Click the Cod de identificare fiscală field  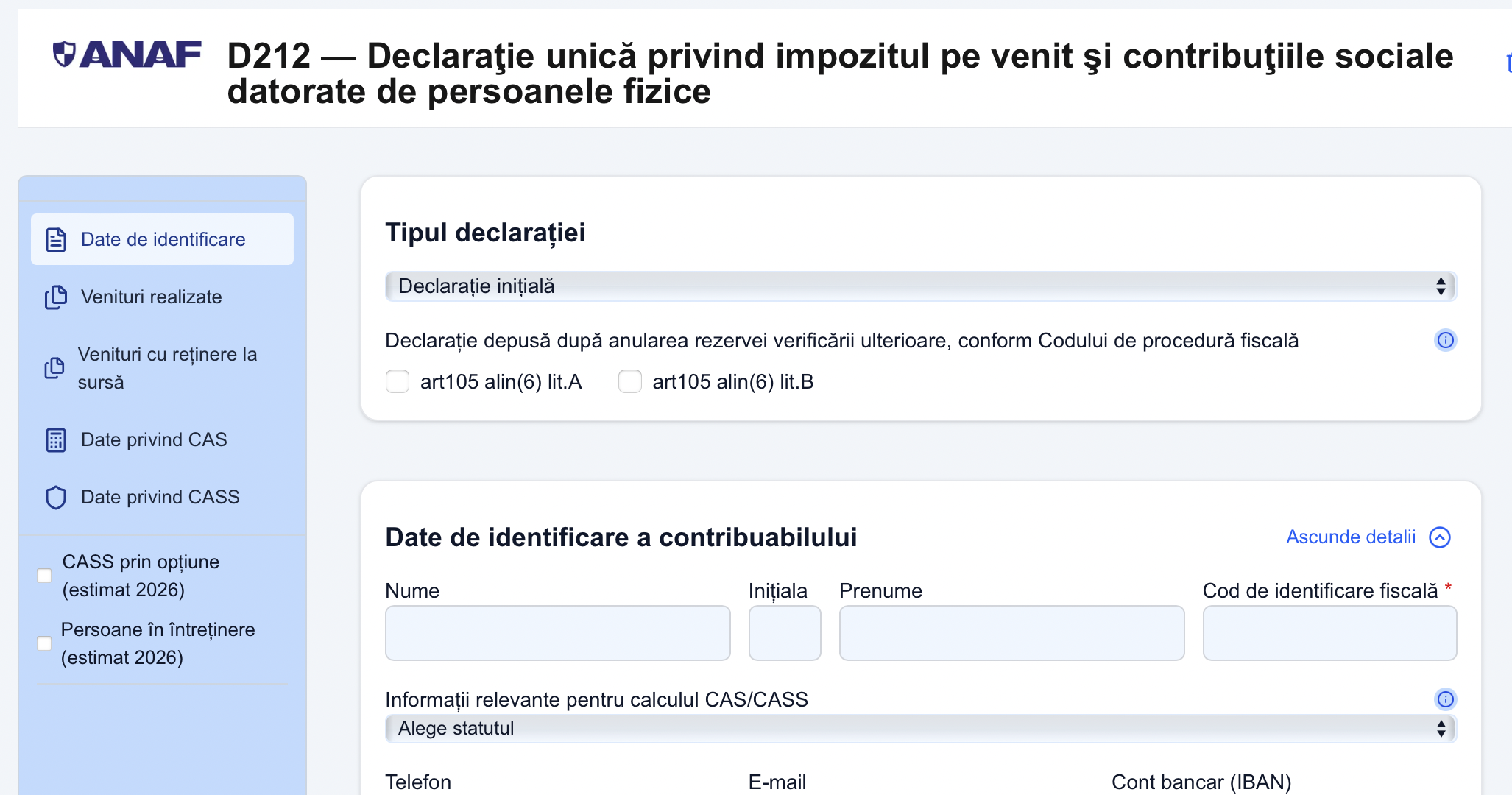tap(1328, 632)
